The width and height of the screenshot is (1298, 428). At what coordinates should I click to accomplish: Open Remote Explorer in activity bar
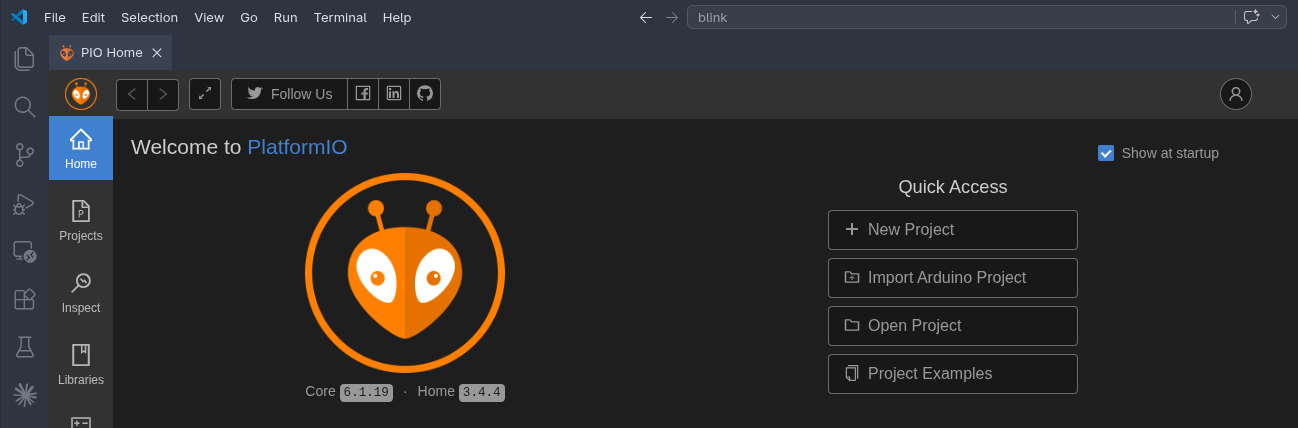click(x=25, y=251)
